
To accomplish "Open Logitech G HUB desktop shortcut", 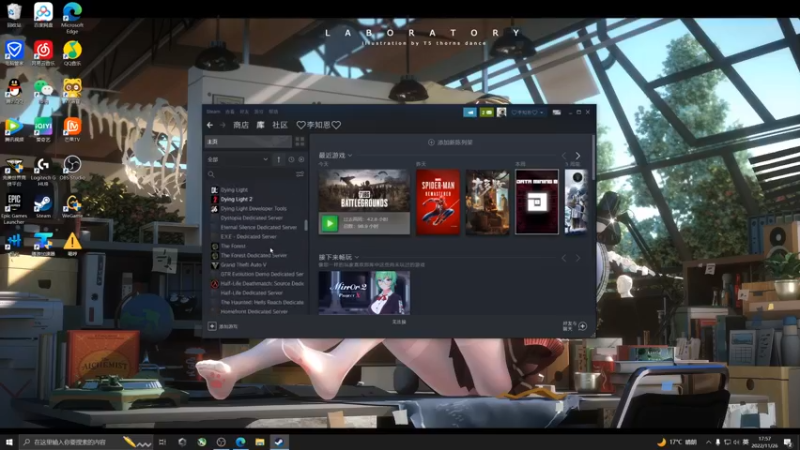I will (43, 170).
